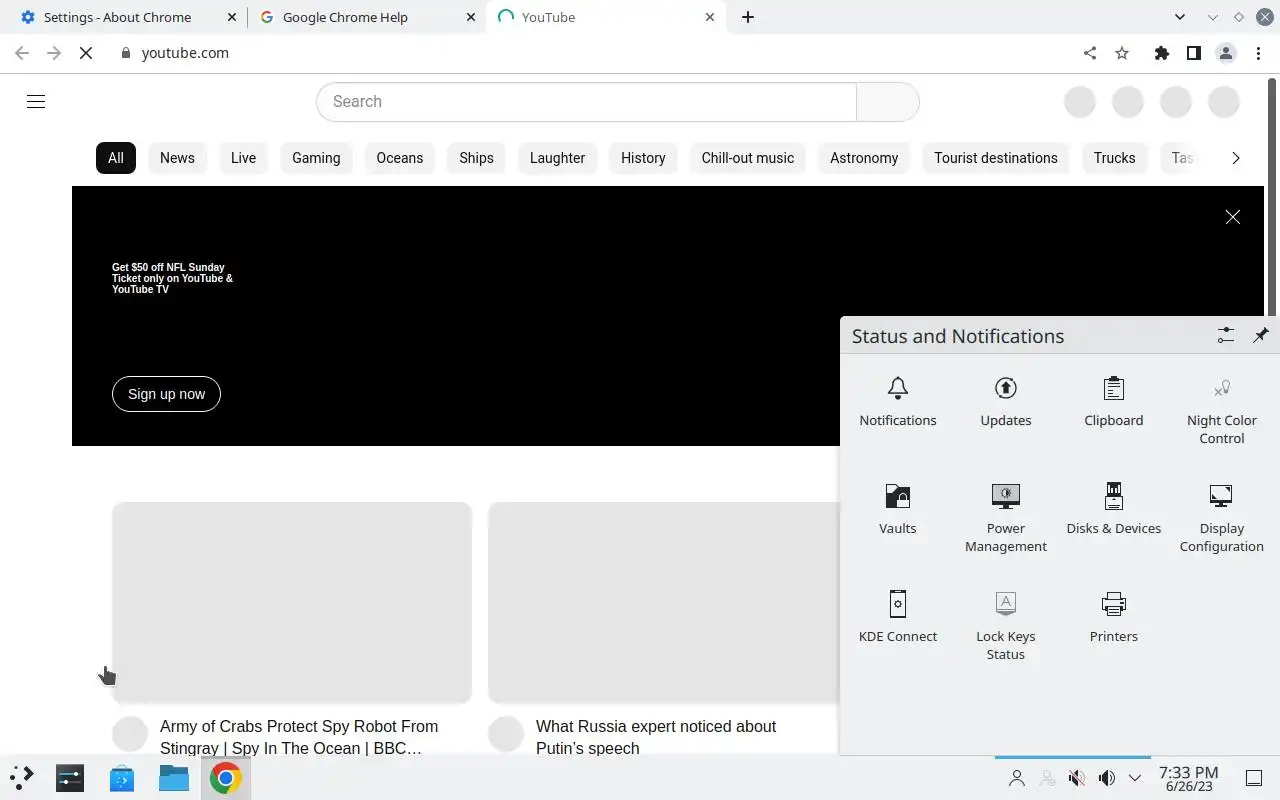Open Chrome's tab search dropdown
Screen dimensions: 1280x800
(x=1180, y=17)
